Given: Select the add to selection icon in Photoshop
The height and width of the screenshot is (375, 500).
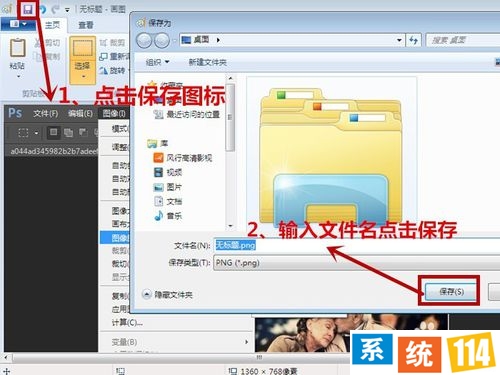Looking at the screenshot, I should (69, 133).
